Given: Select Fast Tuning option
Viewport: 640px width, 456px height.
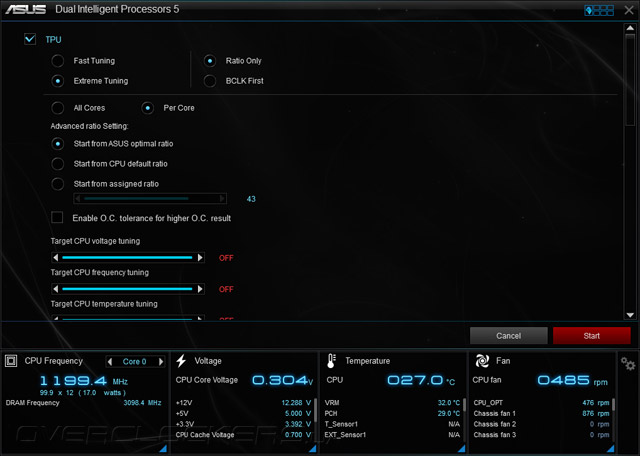Looking at the screenshot, I should point(58,61).
